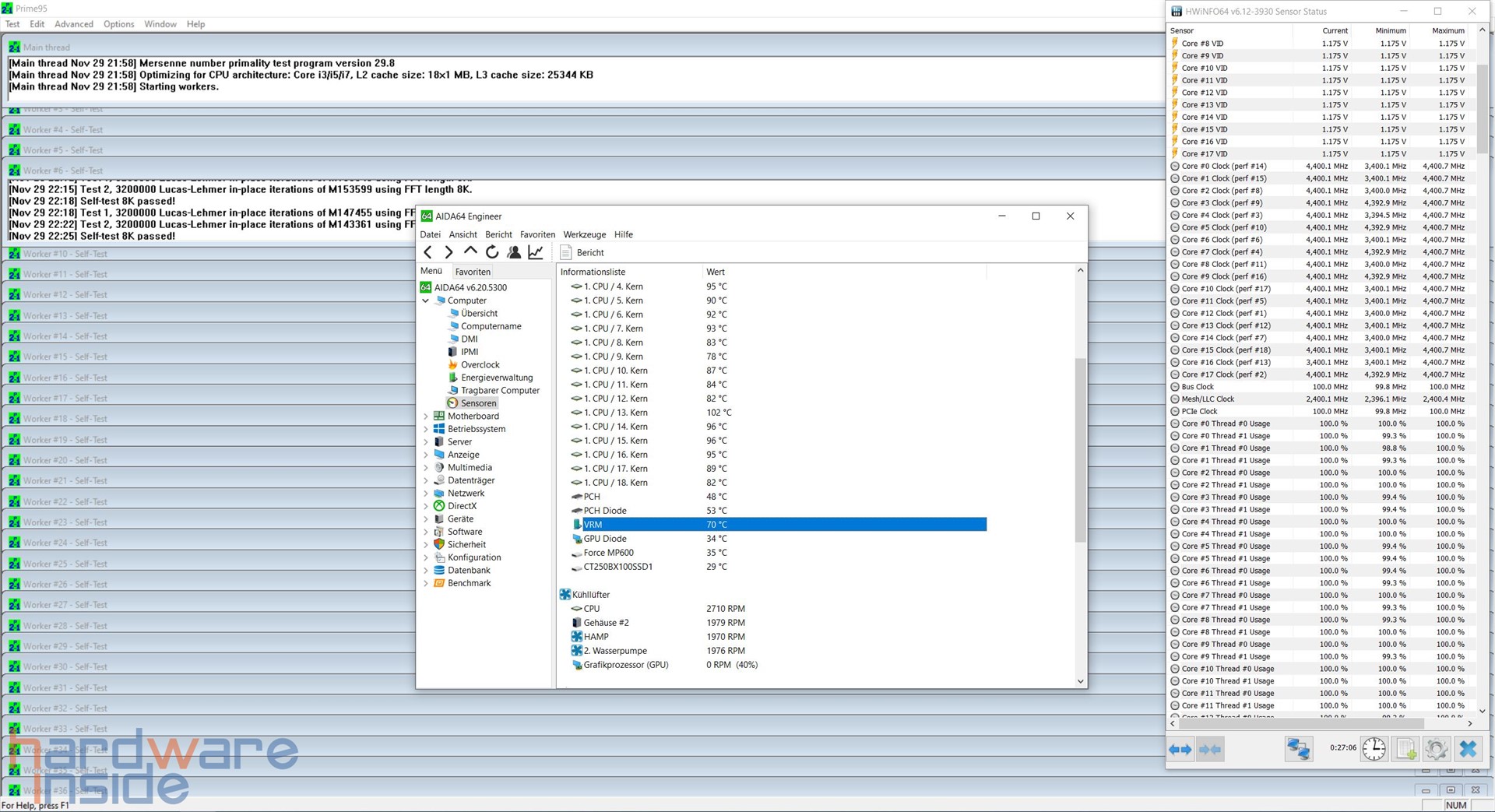Click HWiNFO Current column header
Image resolution: width=1495 pixels, height=812 pixels.
pyautogui.click(x=1321, y=30)
